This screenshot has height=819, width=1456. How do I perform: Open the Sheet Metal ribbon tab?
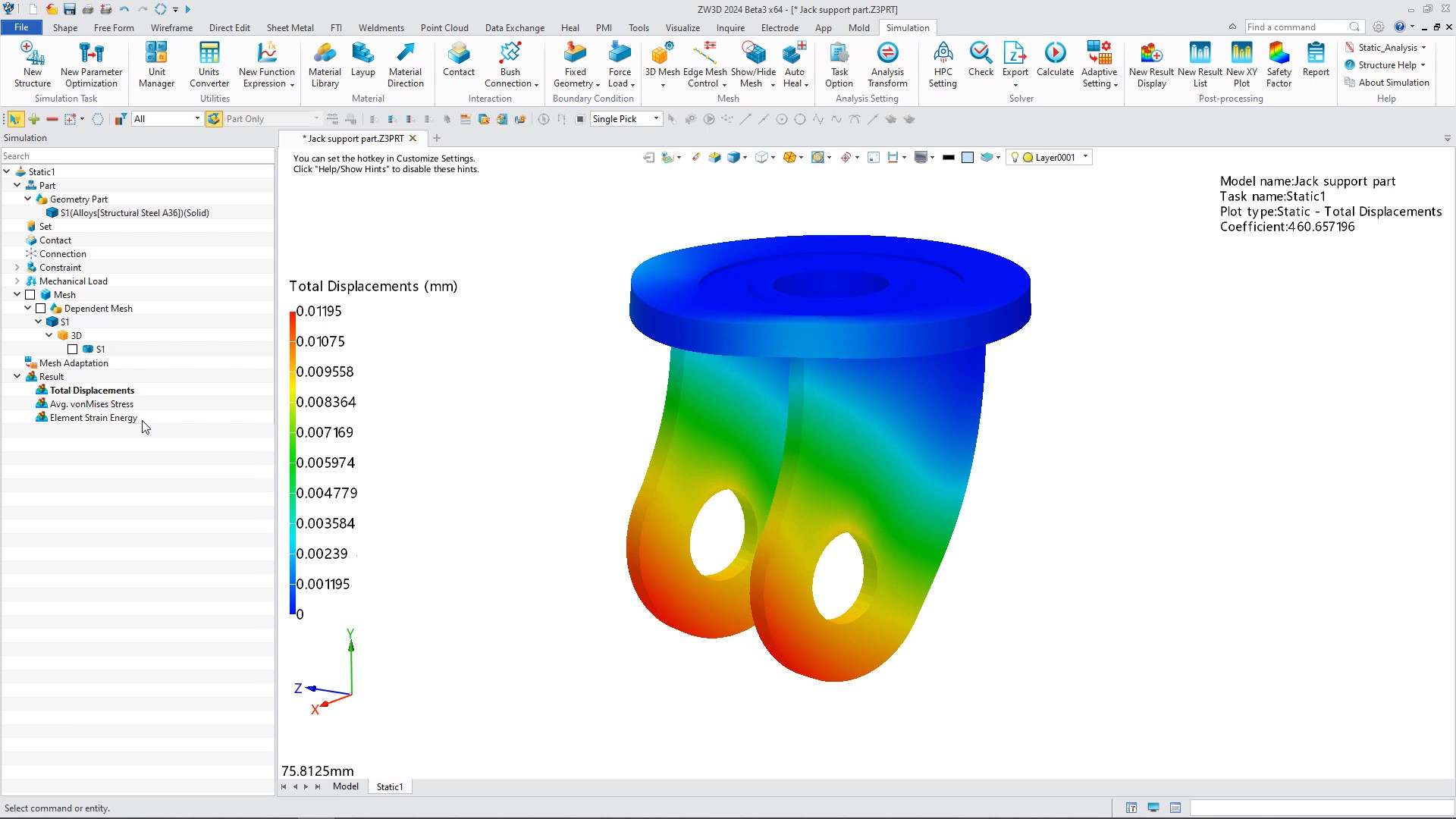point(290,27)
